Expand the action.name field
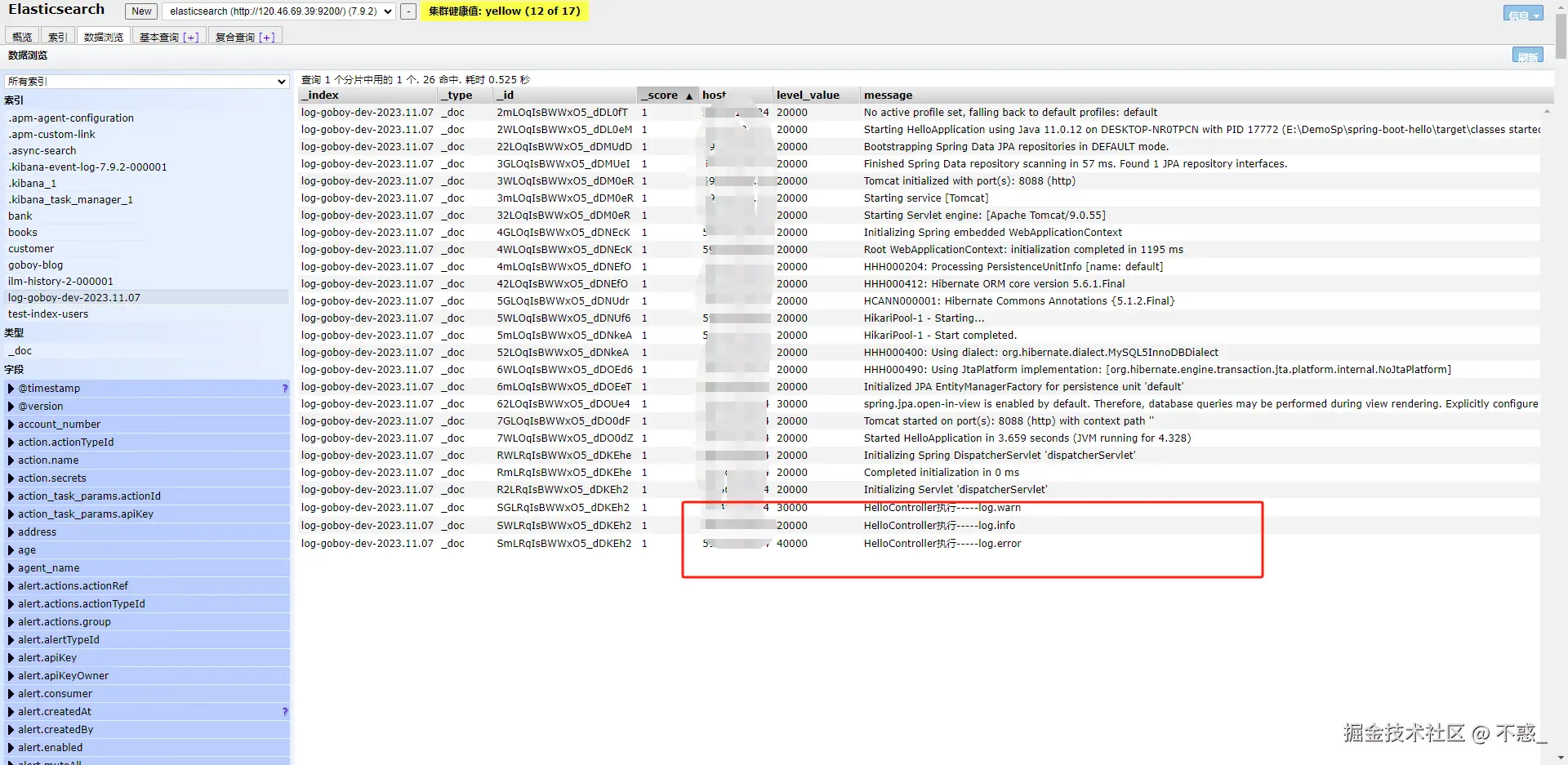The image size is (1568, 765). click(11, 460)
